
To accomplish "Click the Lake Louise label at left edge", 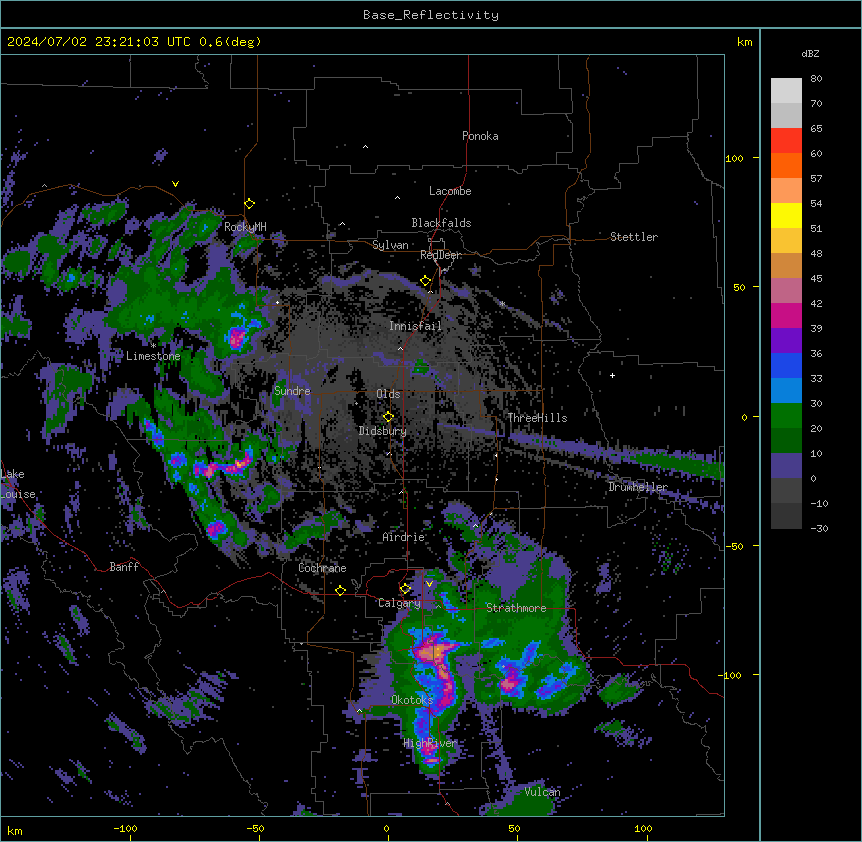I will point(18,484).
